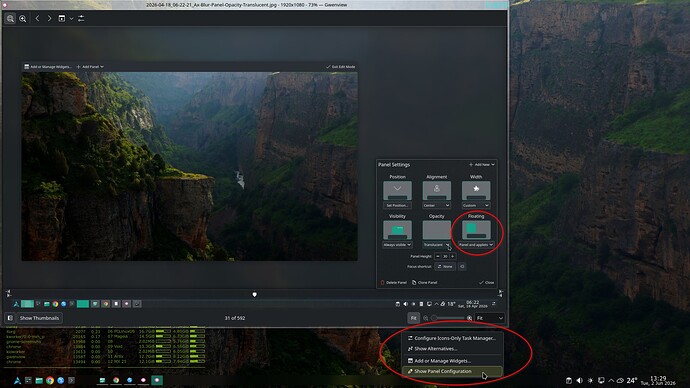
Task: Click the Alignment preview thumbnail in Panel Settings
Action: coord(437,191)
